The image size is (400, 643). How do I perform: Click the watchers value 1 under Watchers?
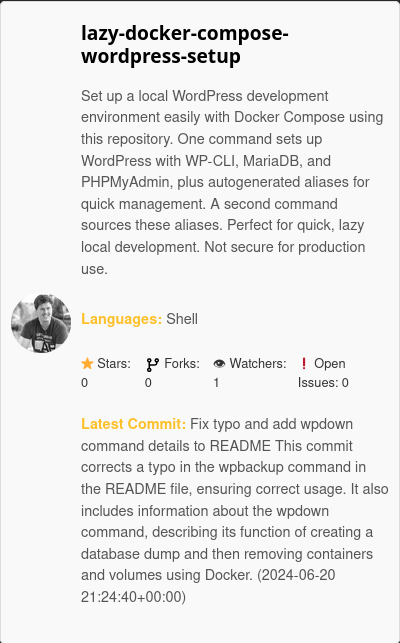216,383
